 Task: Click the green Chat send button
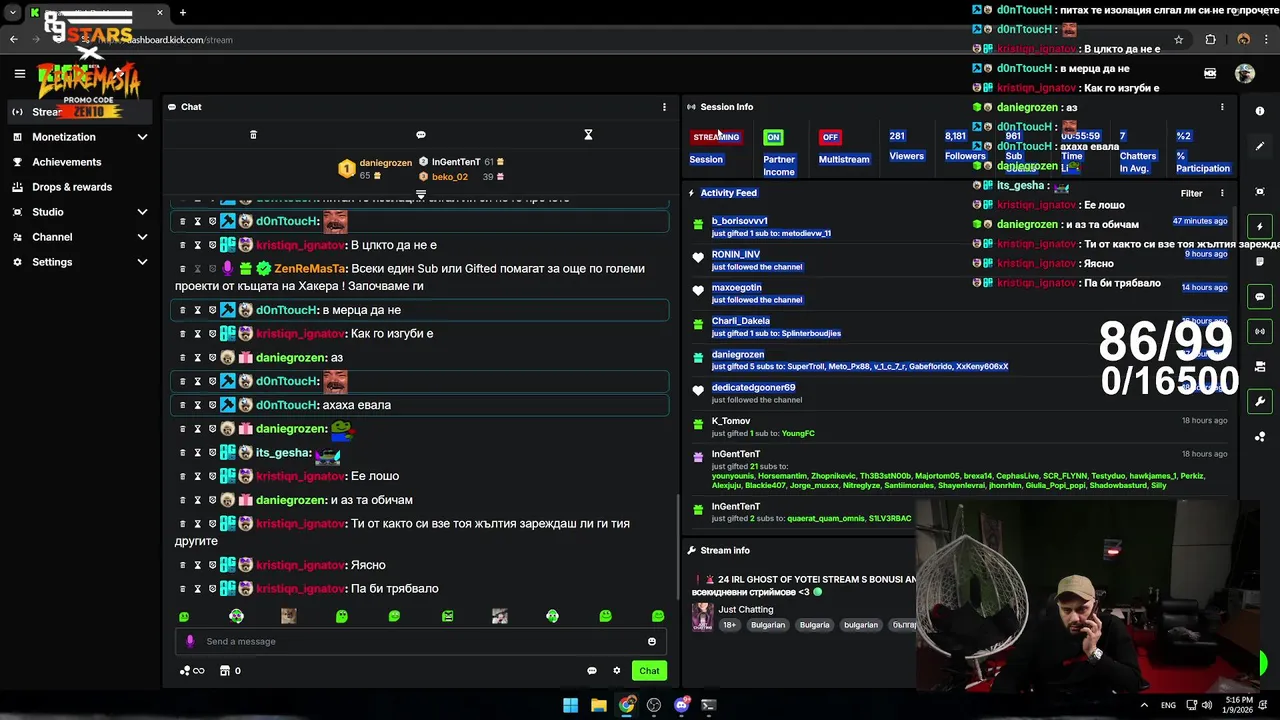(x=649, y=671)
